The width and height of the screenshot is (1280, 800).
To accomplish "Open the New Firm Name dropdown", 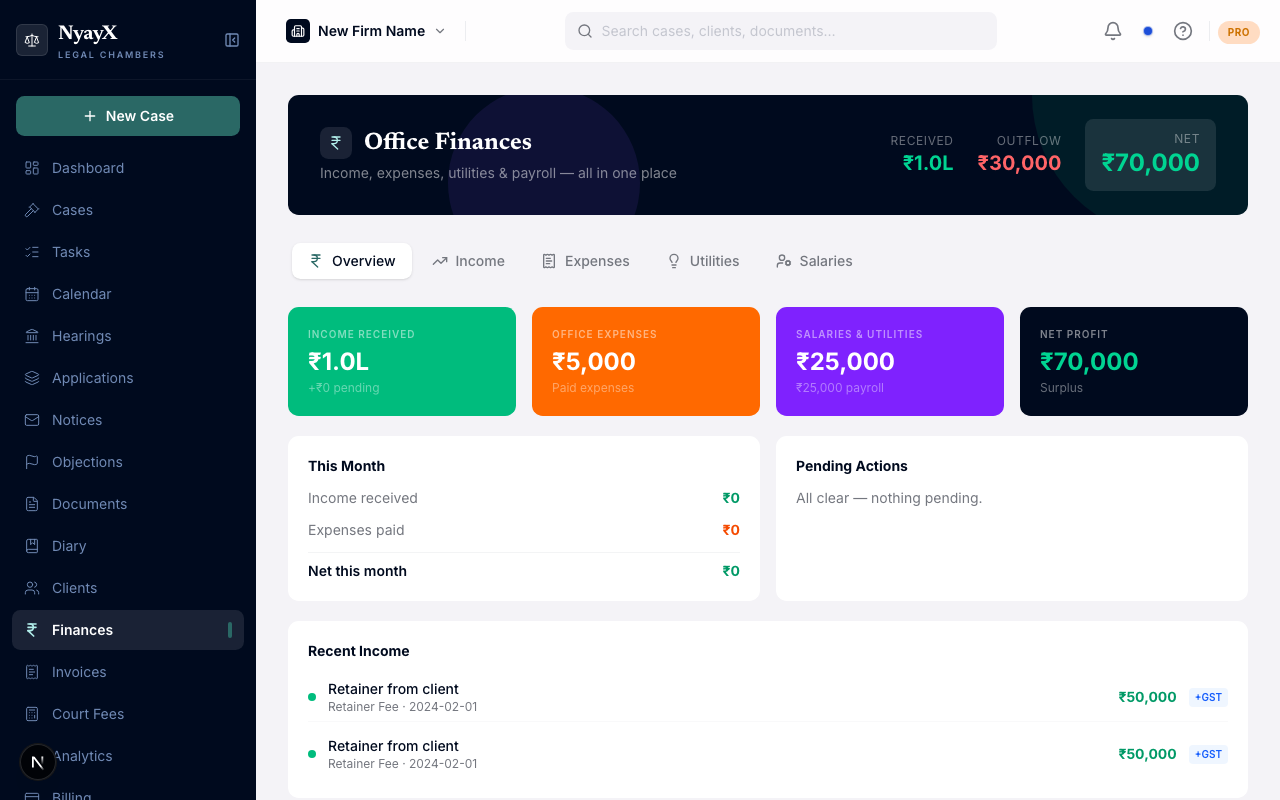I will 370,31.
